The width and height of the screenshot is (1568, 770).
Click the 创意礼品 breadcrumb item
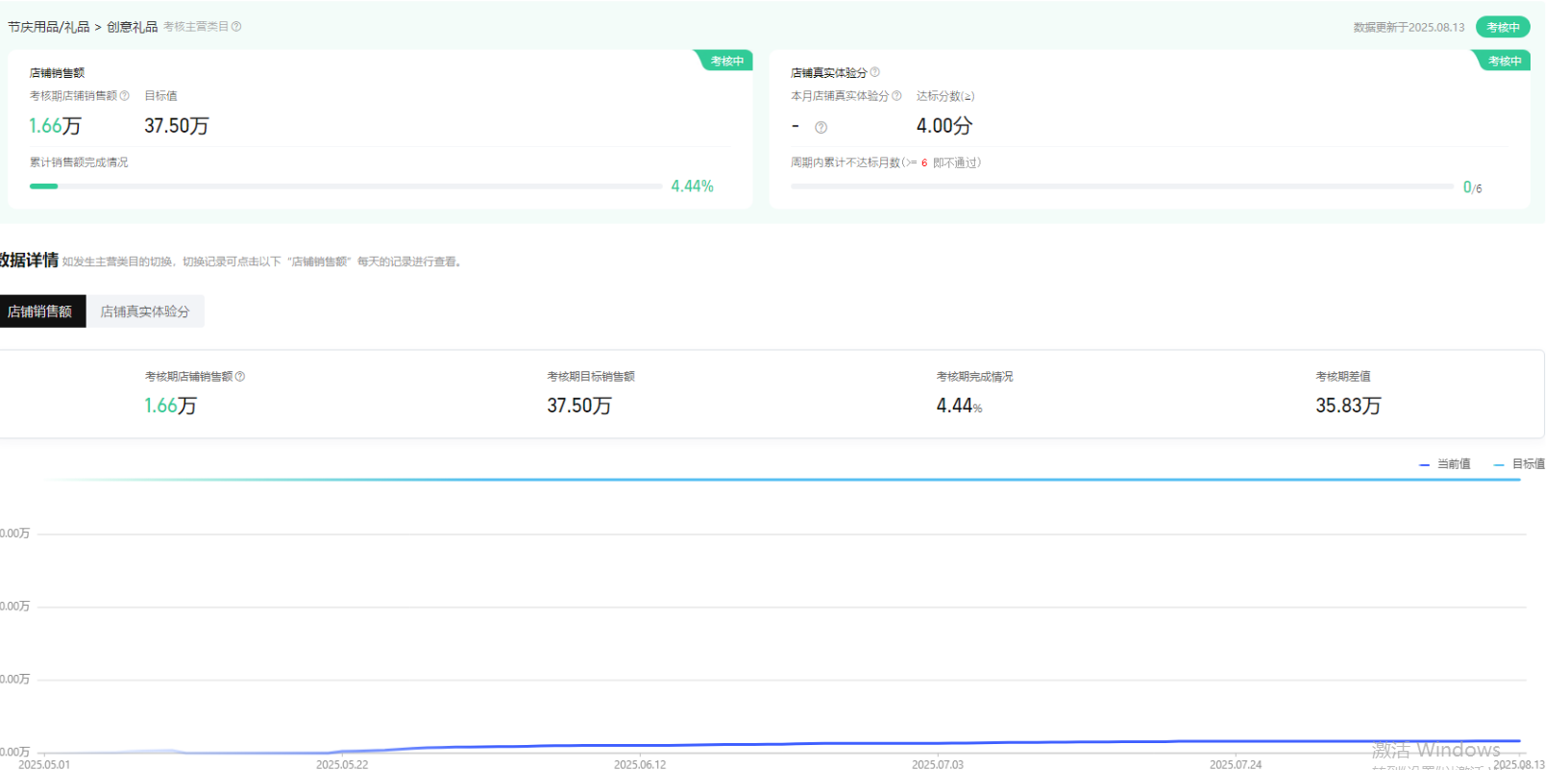pyautogui.click(x=132, y=27)
